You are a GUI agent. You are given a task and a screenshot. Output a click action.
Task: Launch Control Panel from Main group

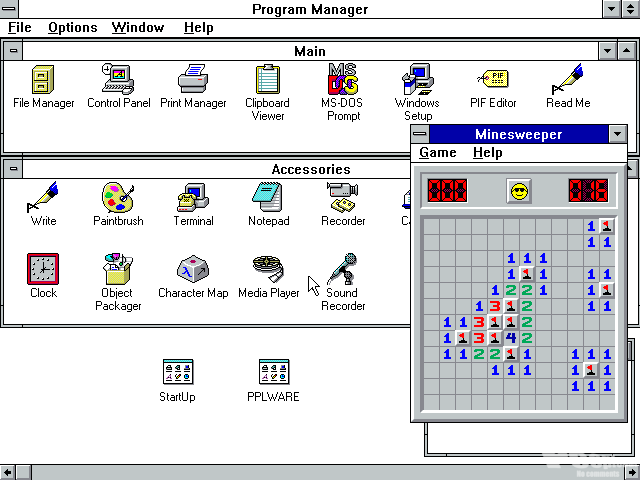point(118,79)
